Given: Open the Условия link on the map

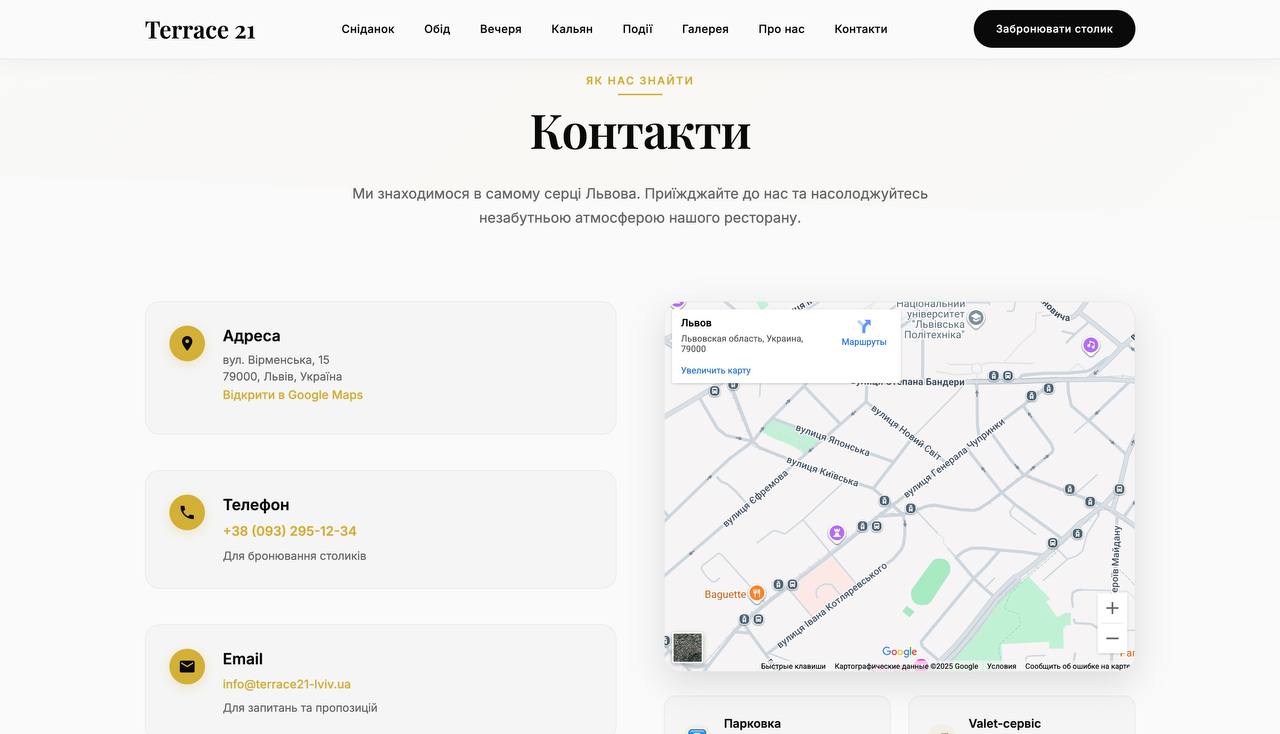Looking at the screenshot, I should pos(1001,666).
